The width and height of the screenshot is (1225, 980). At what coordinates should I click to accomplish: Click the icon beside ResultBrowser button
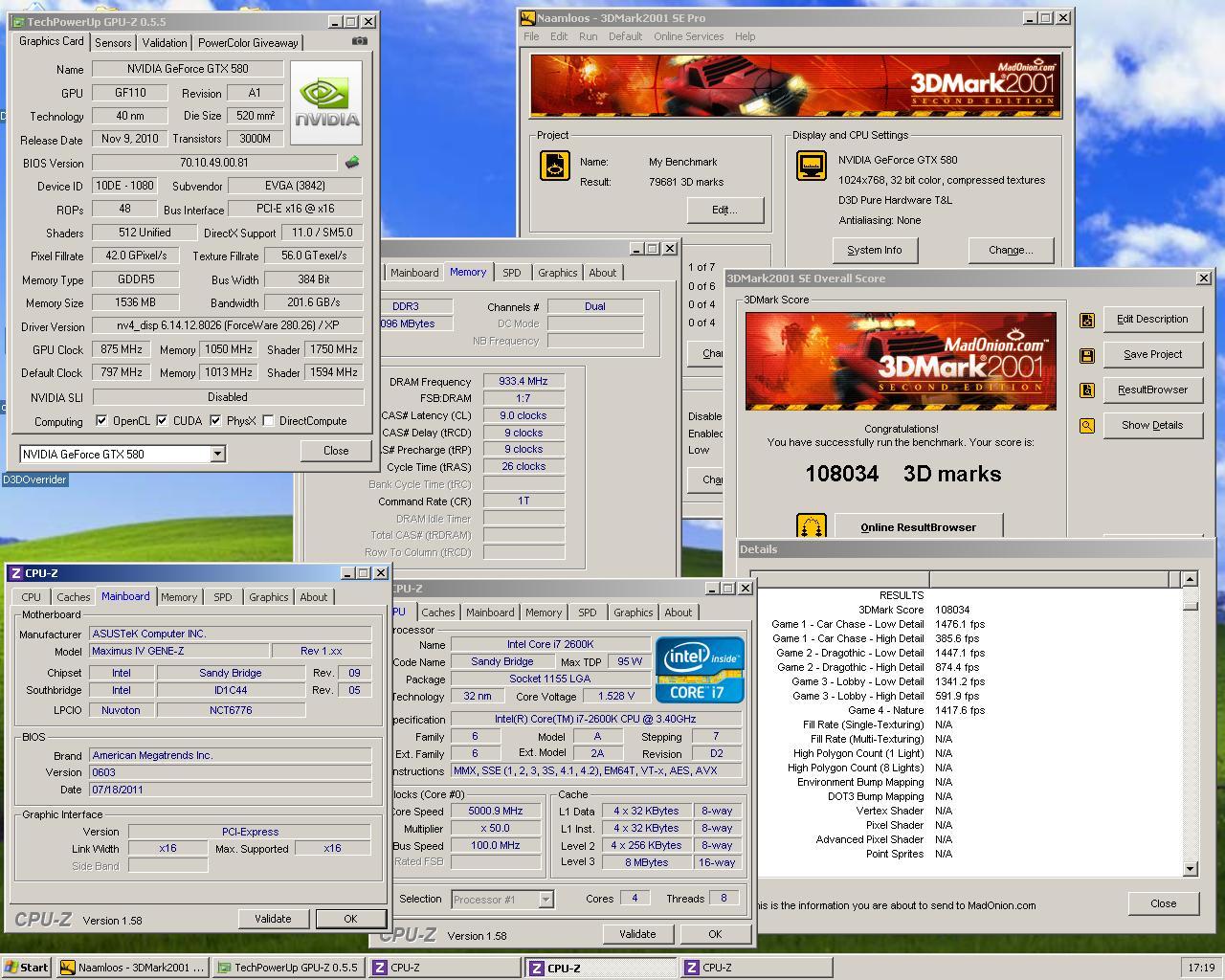point(1086,390)
